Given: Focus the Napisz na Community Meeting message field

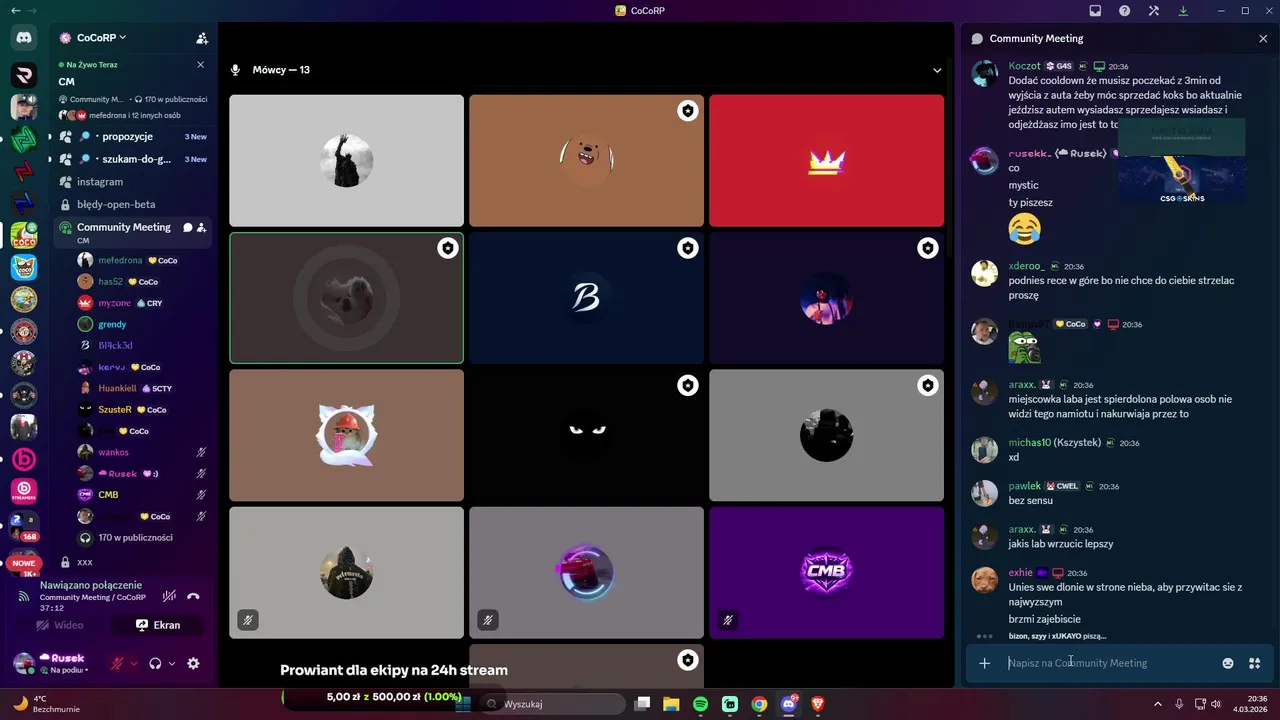Looking at the screenshot, I should click(x=1110, y=663).
